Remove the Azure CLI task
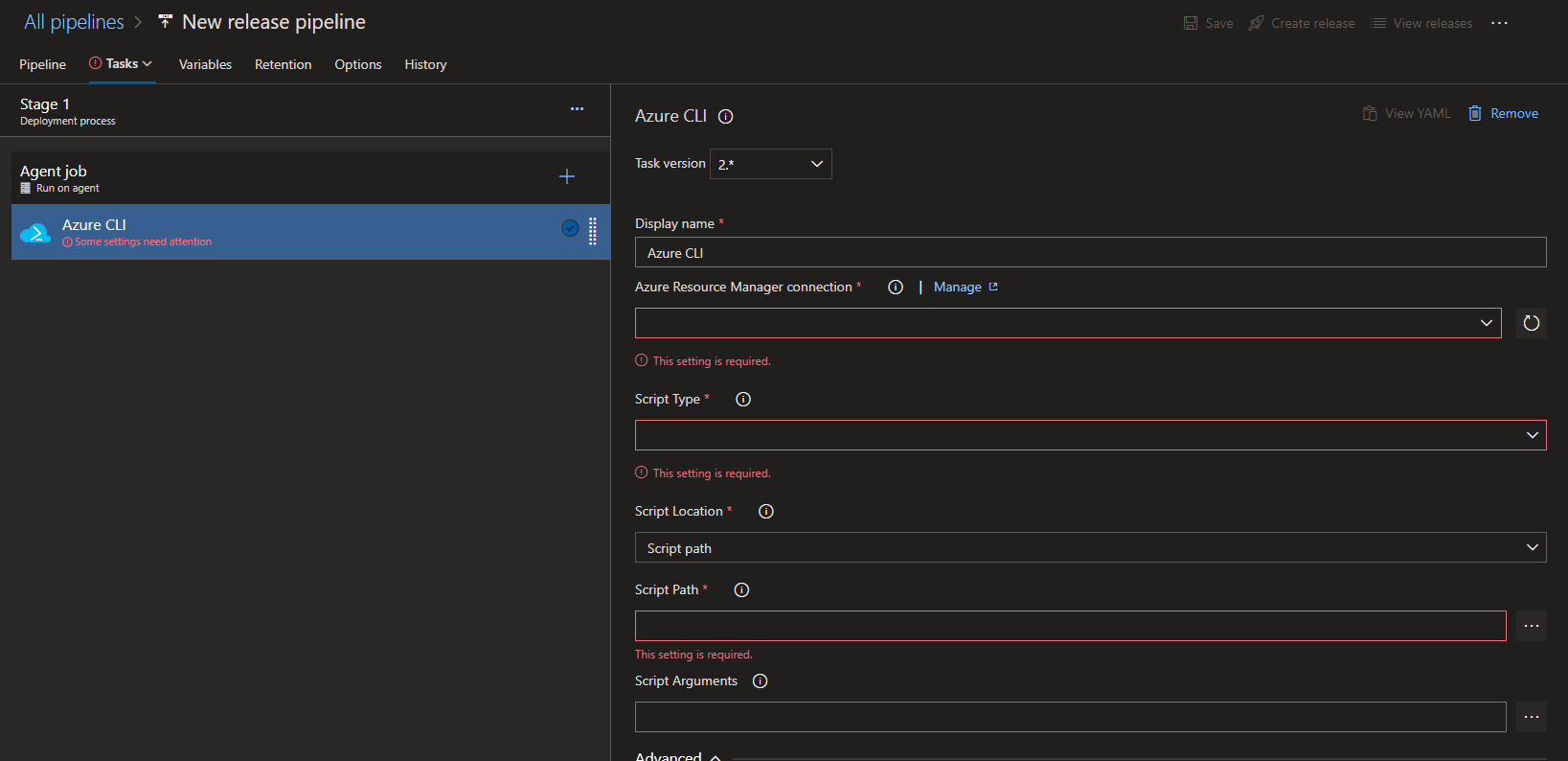This screenshot has height=761, width=1568. pyautogui.click(x=1504, y=113)
